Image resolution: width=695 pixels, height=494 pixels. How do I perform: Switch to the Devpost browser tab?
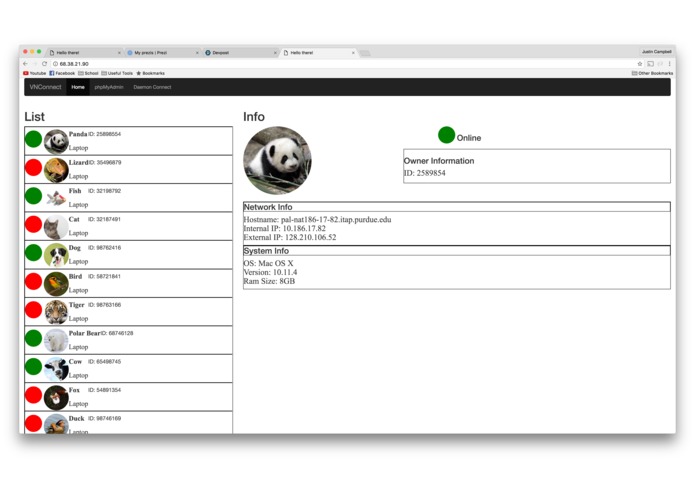click(240, 52)
